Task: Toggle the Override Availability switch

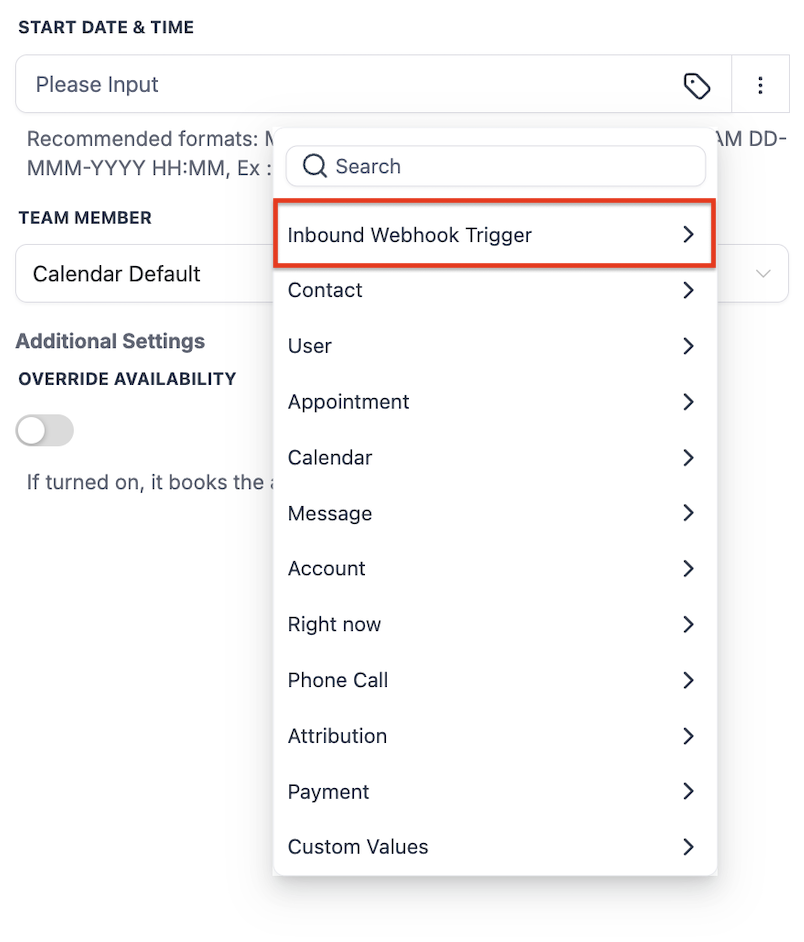Action: [x=44, y=430]
